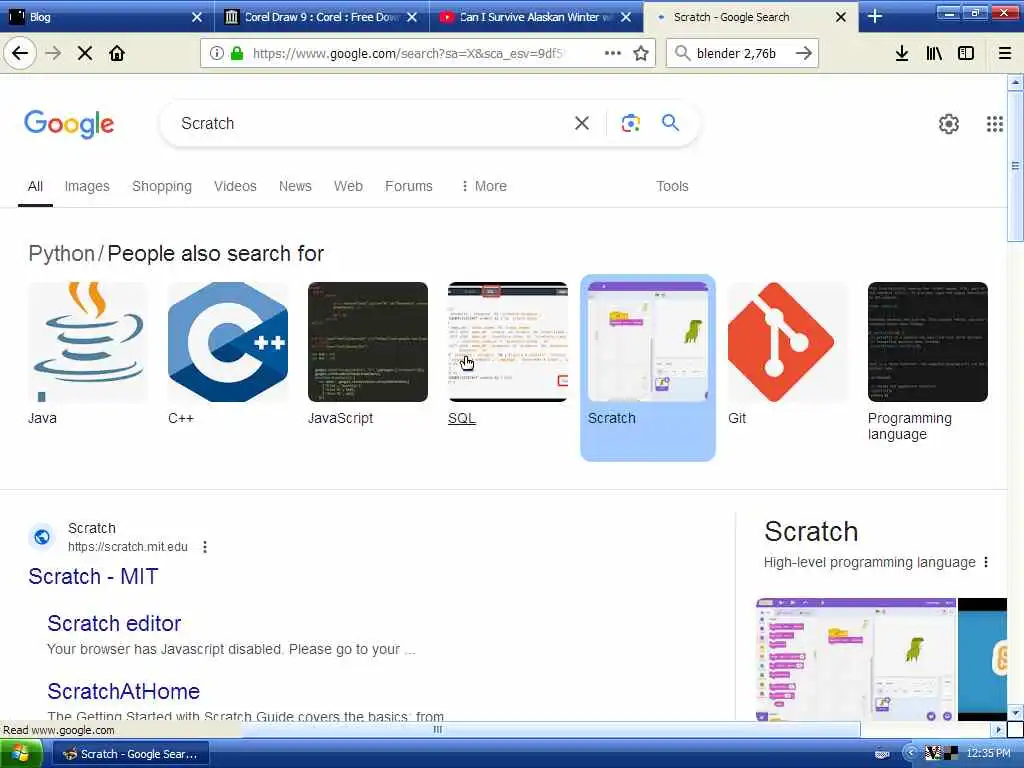Select the Shopping search filter
Screen dimensions: 1024x768
162,186
